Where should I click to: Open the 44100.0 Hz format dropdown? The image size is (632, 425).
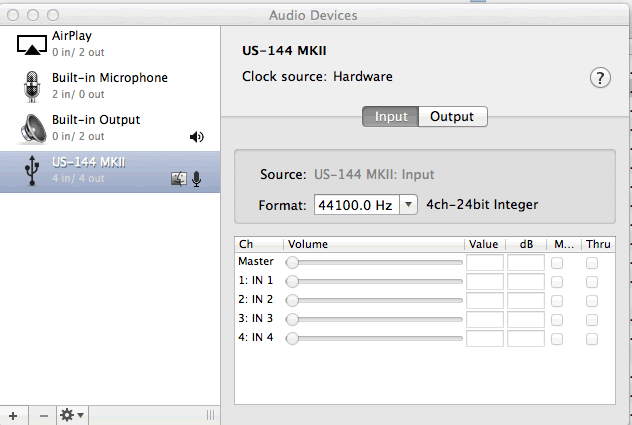click(408, 205)
